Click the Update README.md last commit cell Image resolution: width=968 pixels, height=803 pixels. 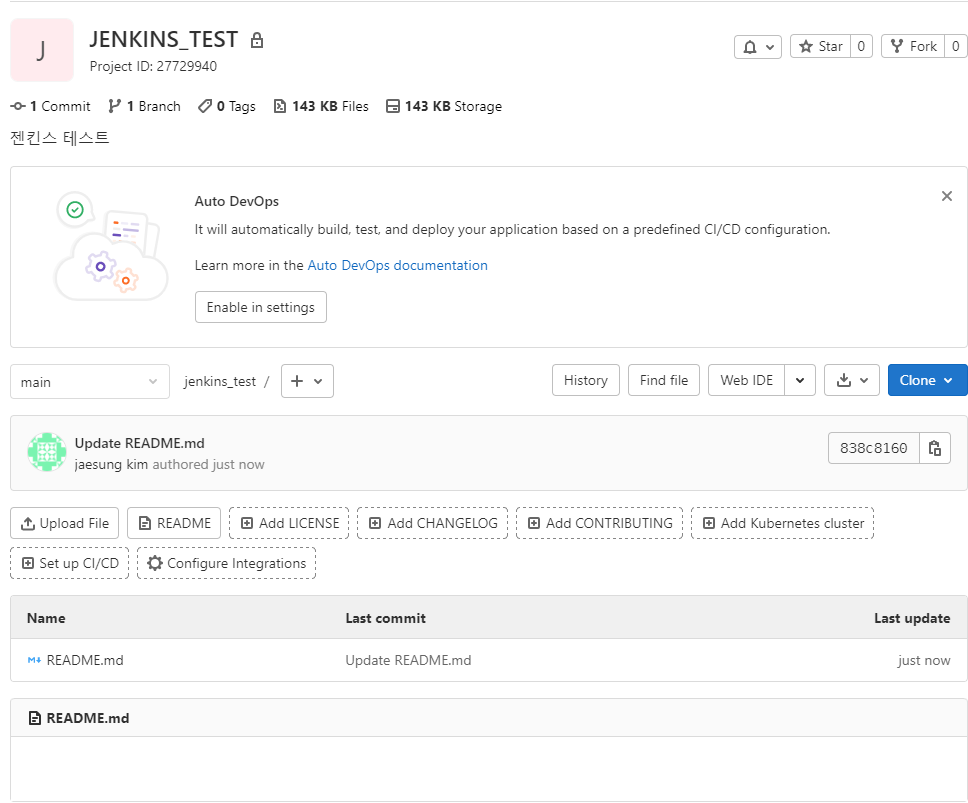click(408, 660)
